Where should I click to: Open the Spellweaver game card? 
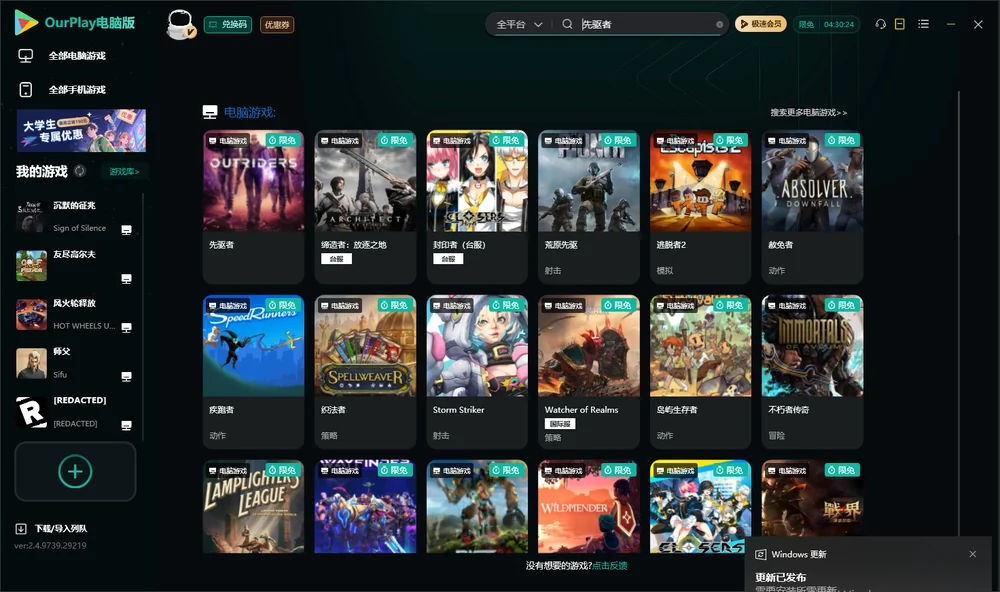point(365,371)
